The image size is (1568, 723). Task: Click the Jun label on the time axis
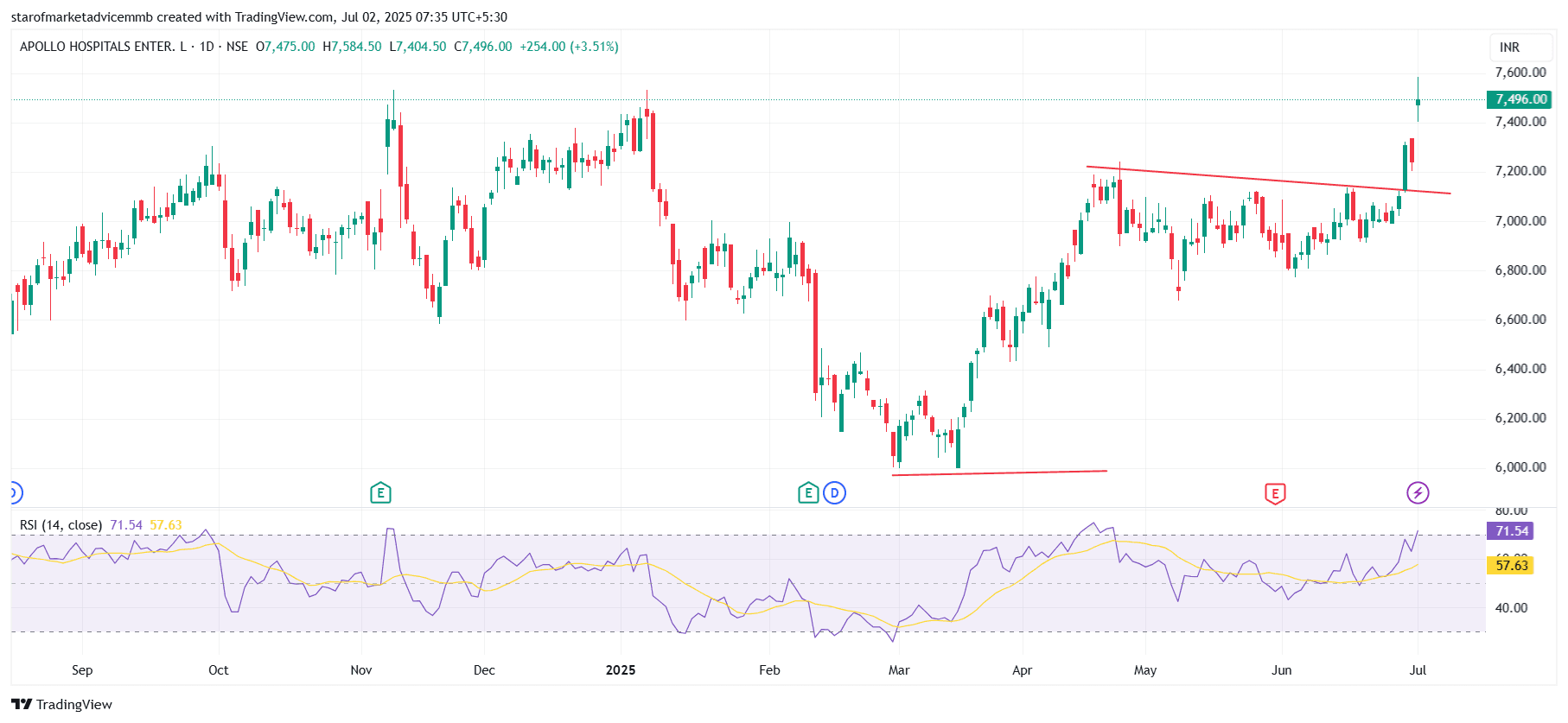1282,670
